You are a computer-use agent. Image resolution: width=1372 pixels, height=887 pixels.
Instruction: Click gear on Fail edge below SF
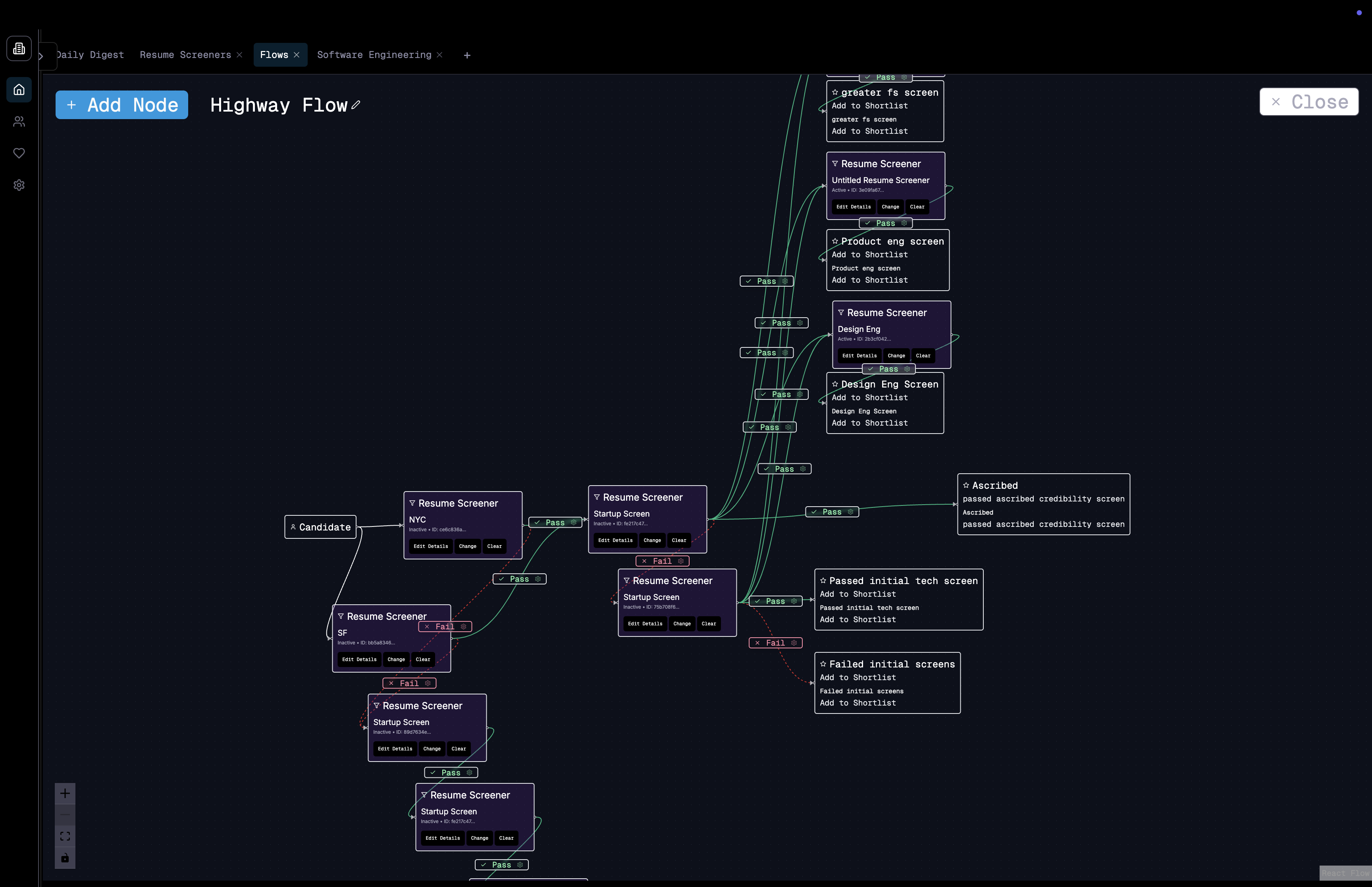click(x=428, y=683)
